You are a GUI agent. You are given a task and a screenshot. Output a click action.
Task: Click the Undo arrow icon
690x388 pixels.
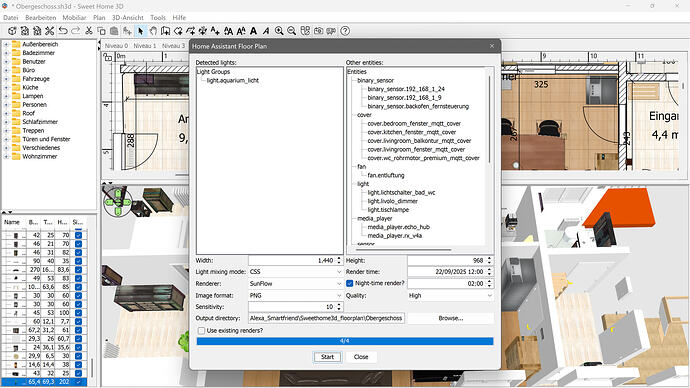[63, 31]
